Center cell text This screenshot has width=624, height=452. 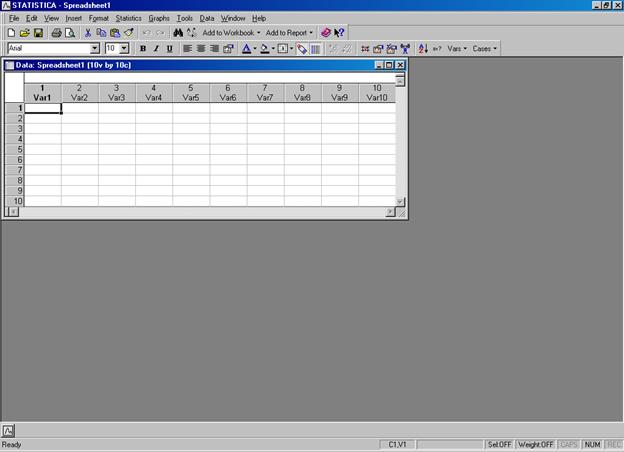pyautogui.click(x=201, y=49)
